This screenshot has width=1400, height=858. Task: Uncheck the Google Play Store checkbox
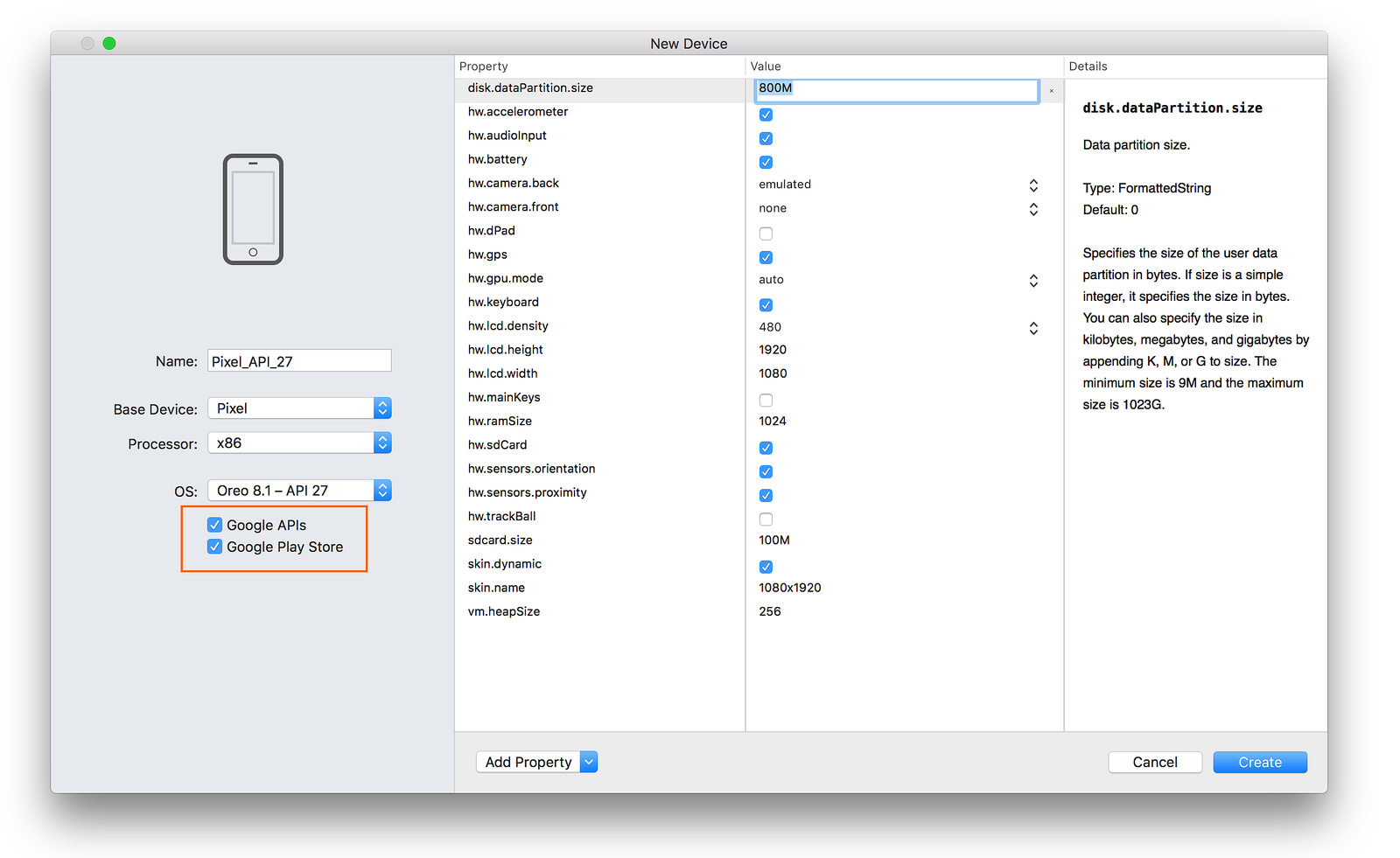(x=214, y=547)
